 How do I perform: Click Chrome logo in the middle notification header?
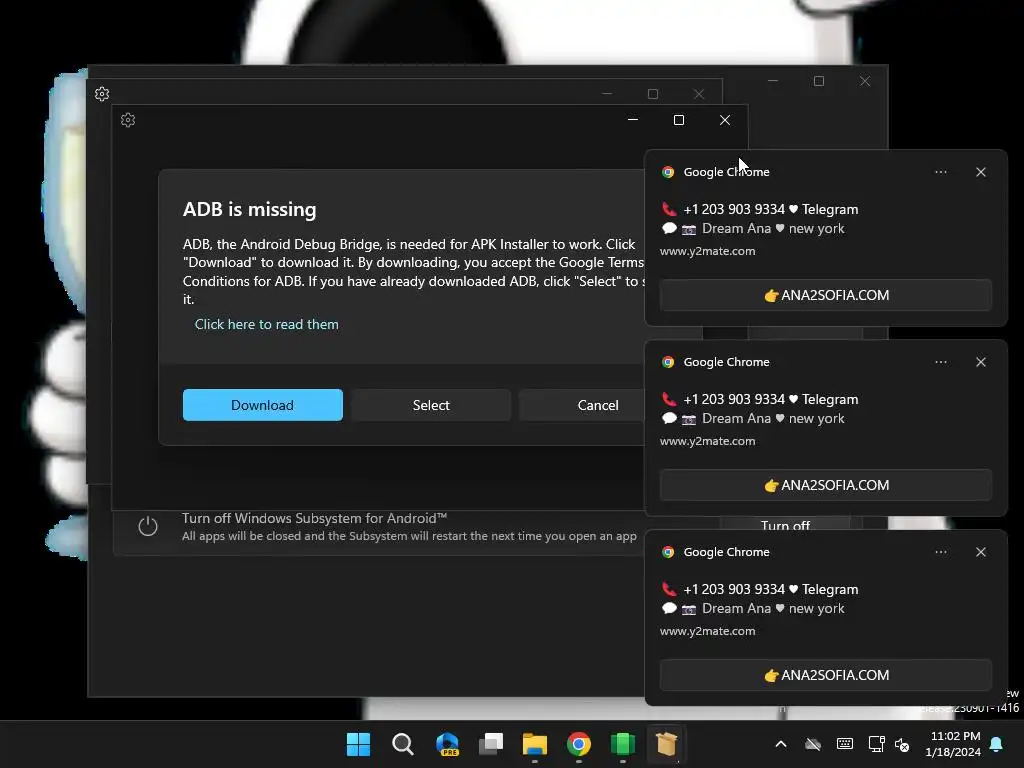(x=668, y=362)
